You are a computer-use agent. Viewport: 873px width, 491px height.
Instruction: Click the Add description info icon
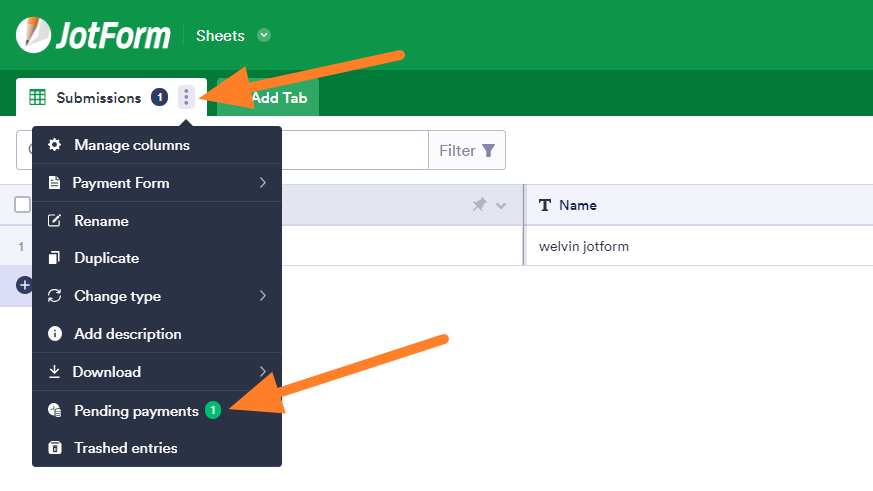pos(55,334)
